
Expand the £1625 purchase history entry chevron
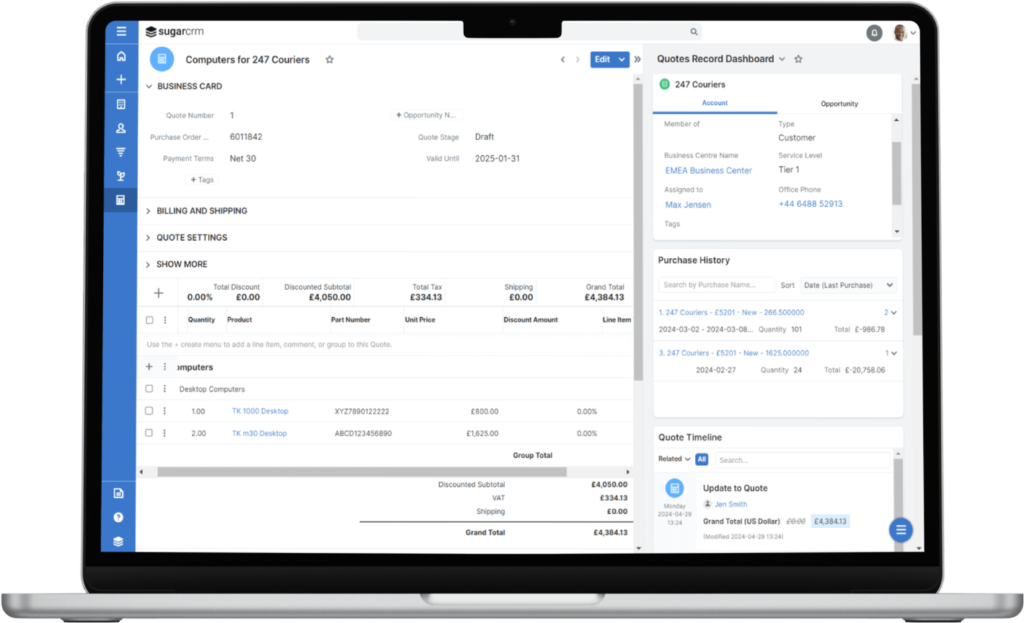[893, 353]
